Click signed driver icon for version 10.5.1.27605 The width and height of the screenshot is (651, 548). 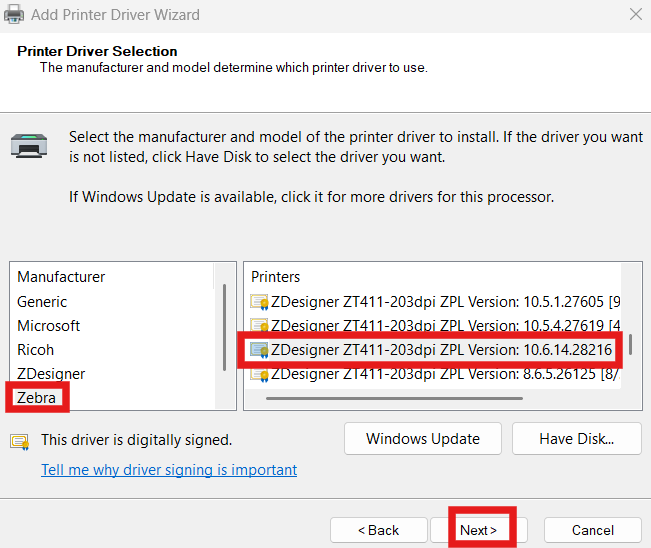[x=259, y=302]
